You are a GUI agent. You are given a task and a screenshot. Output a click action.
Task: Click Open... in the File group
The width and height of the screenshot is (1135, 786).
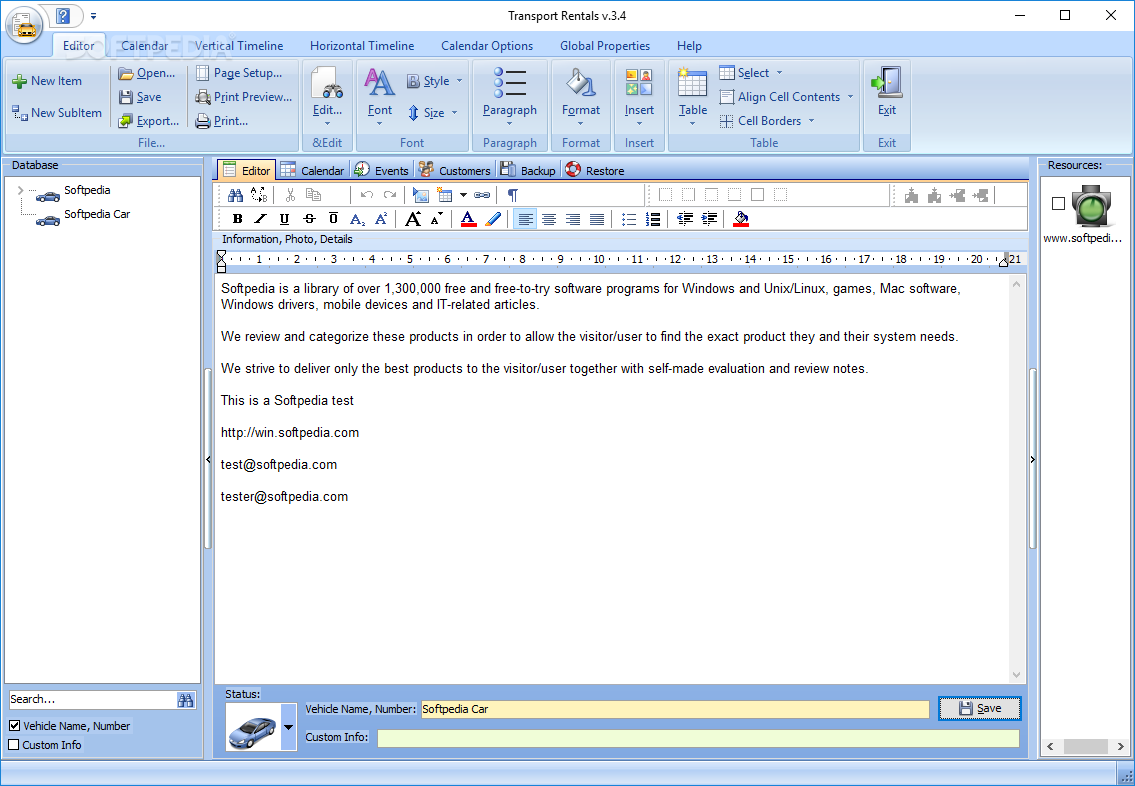click(x=147, y=73)
